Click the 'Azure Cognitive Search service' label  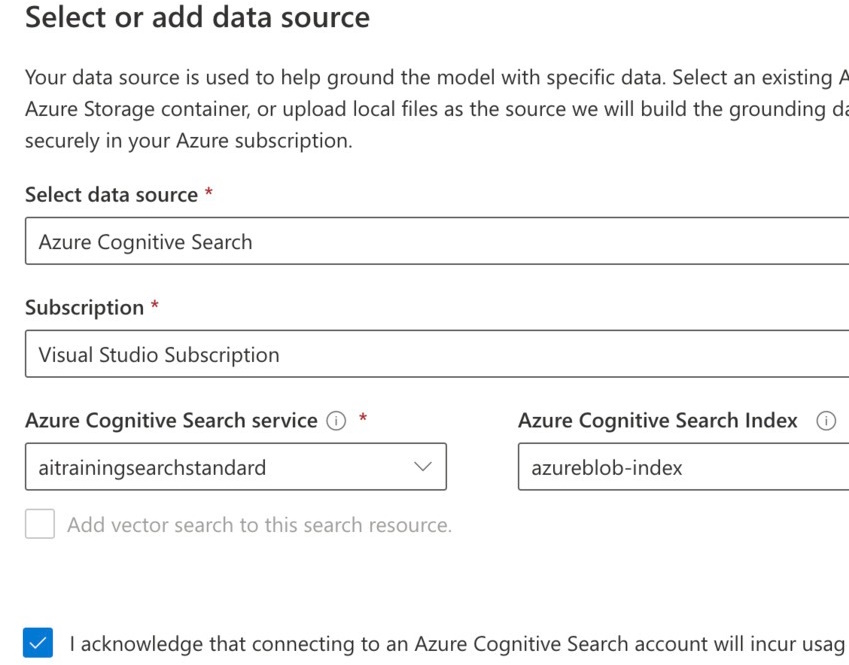[171, 421]
